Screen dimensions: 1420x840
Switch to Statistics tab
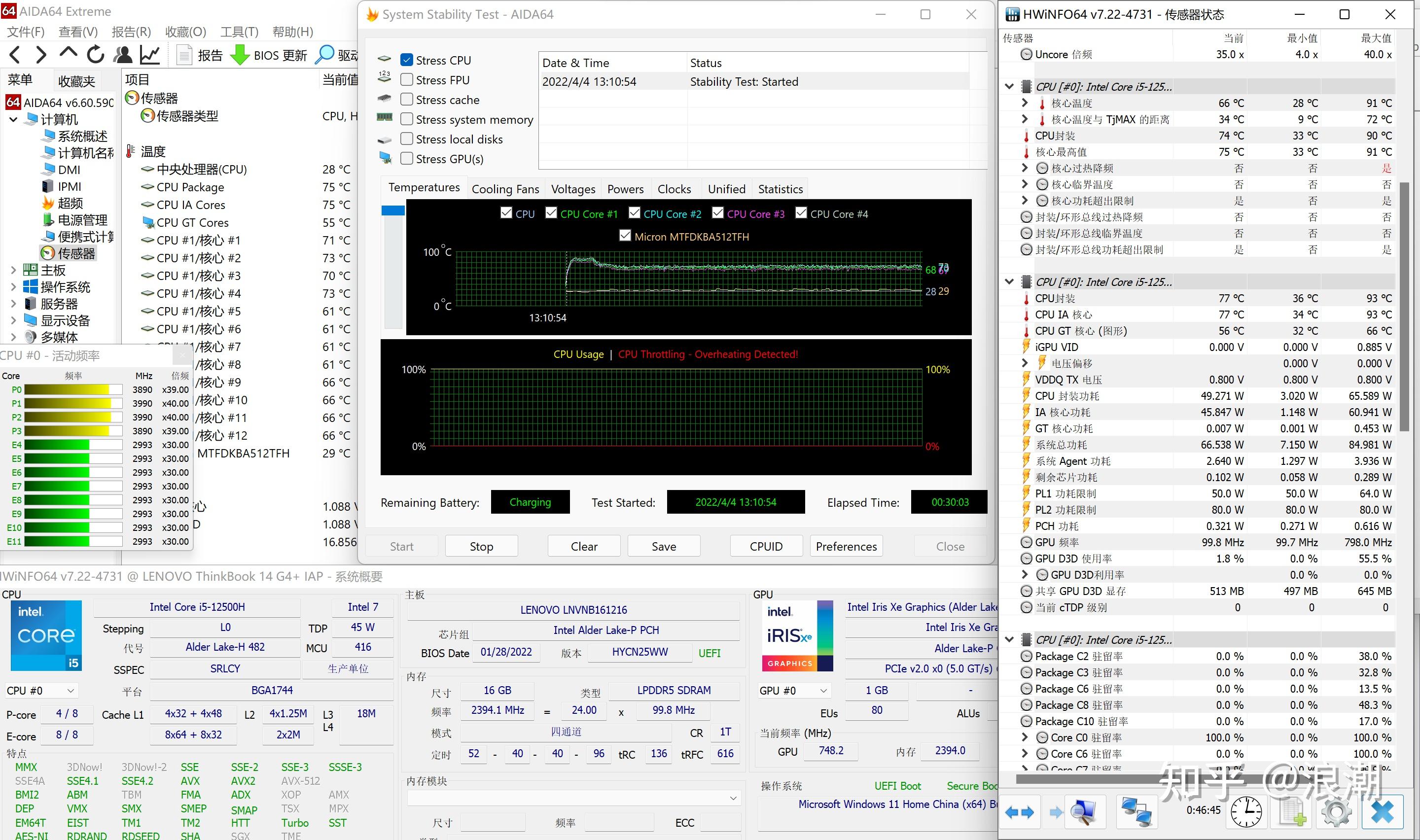click(x=781, y=189)
